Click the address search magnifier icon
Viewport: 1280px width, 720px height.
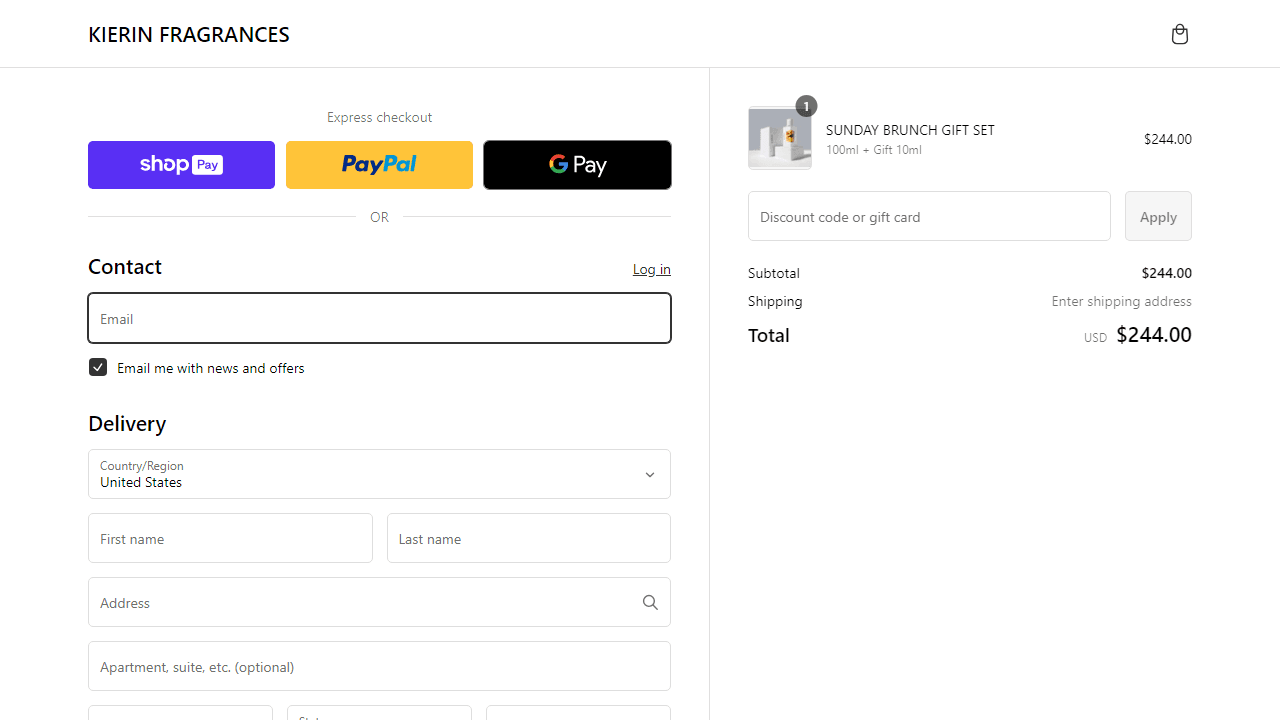click(650, 602)
